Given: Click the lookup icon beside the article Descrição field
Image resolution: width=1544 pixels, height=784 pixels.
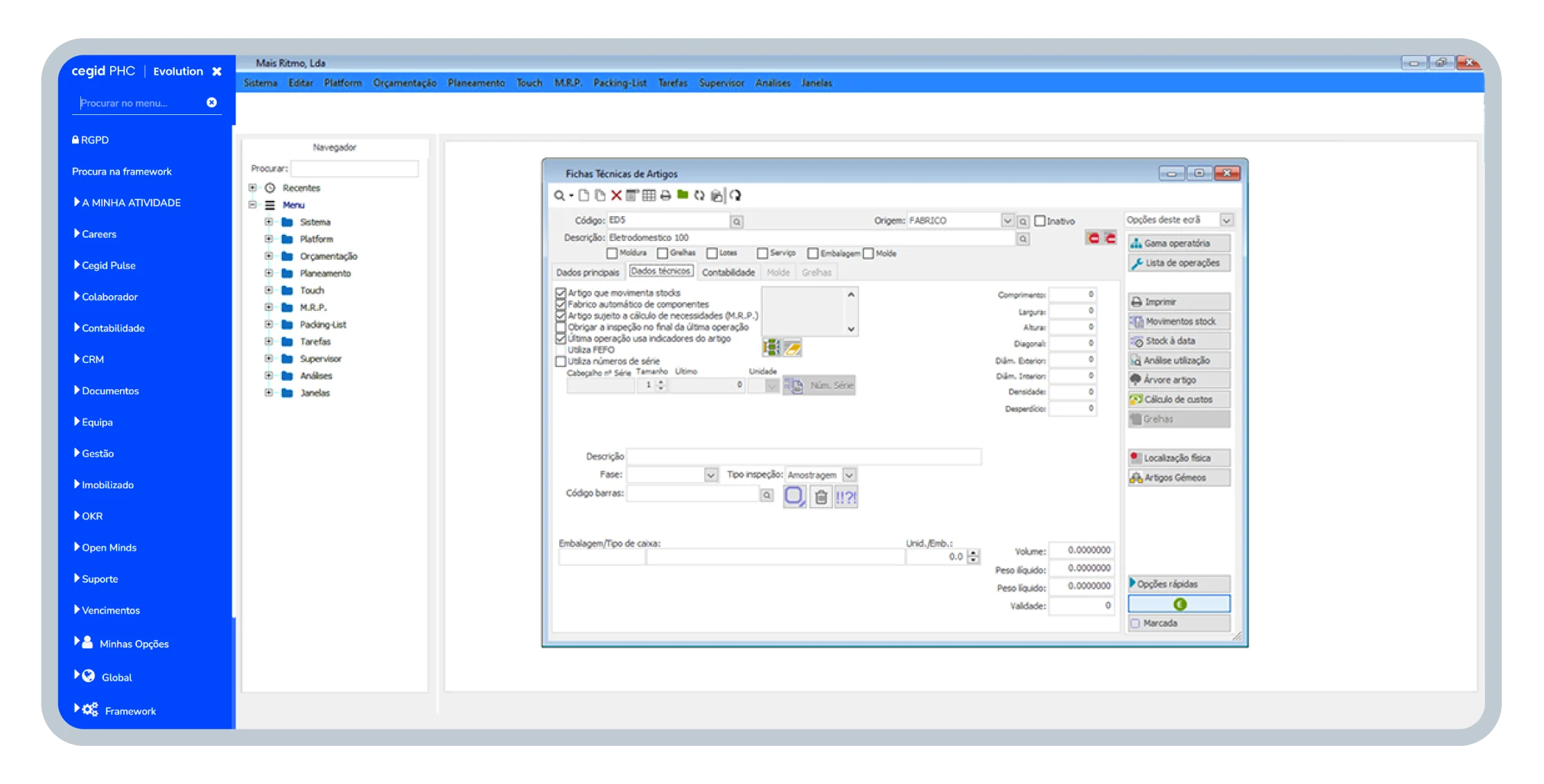Looking at the screenshot, I should click(x=1023, y=239).
